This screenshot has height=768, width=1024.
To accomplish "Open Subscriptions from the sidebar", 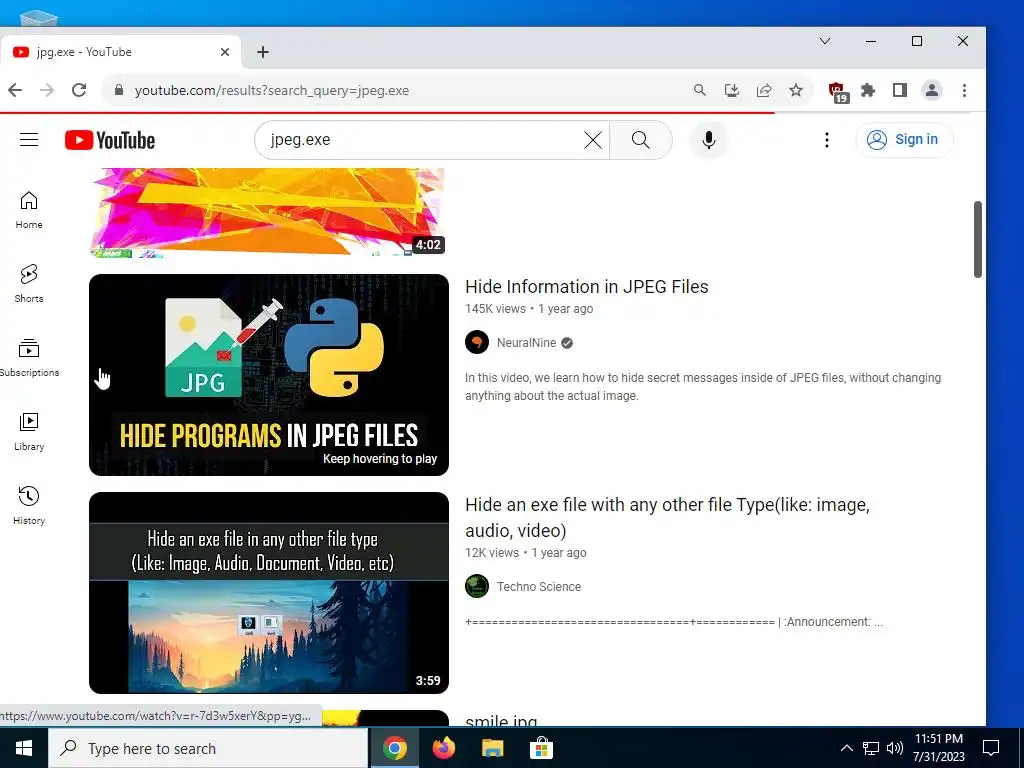I will point(29,358).
